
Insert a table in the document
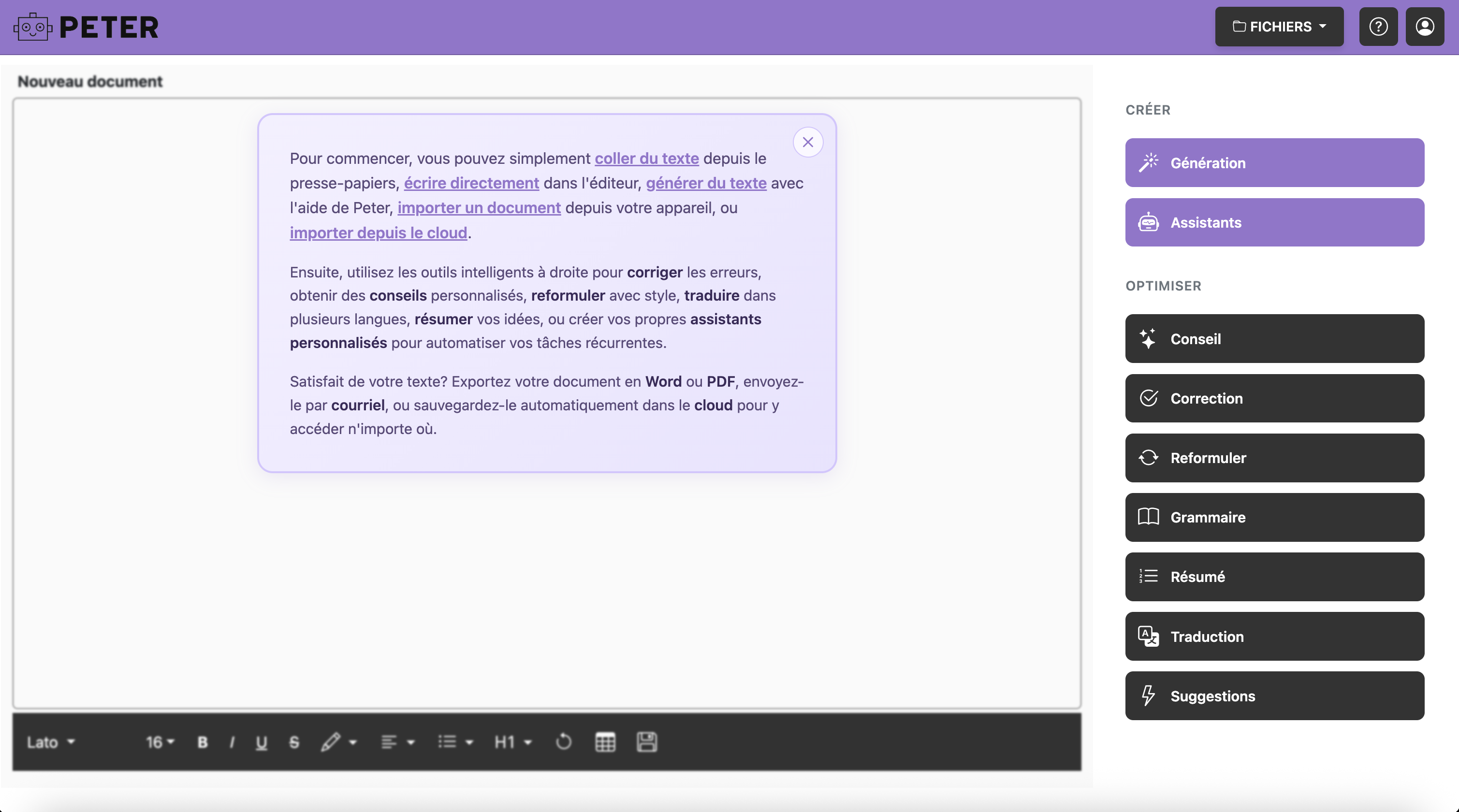(x=604, y=742)
